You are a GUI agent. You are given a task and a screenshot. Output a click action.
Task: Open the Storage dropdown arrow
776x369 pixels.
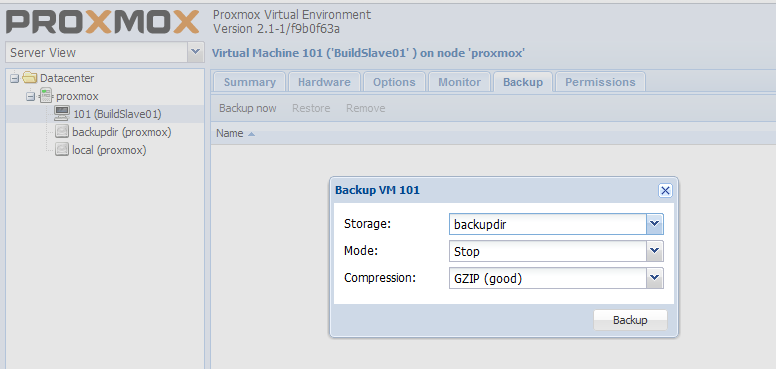(655, 224)
